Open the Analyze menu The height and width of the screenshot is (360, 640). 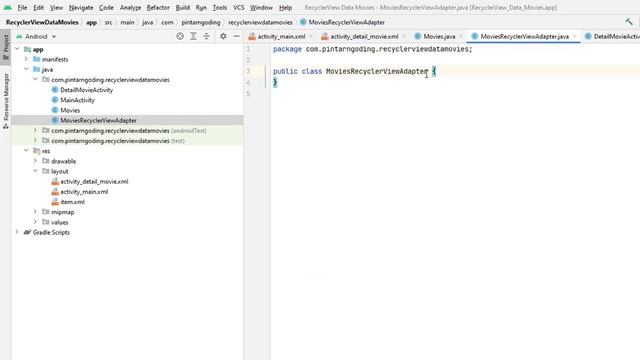pyautogui.click(x=130, y=8)
